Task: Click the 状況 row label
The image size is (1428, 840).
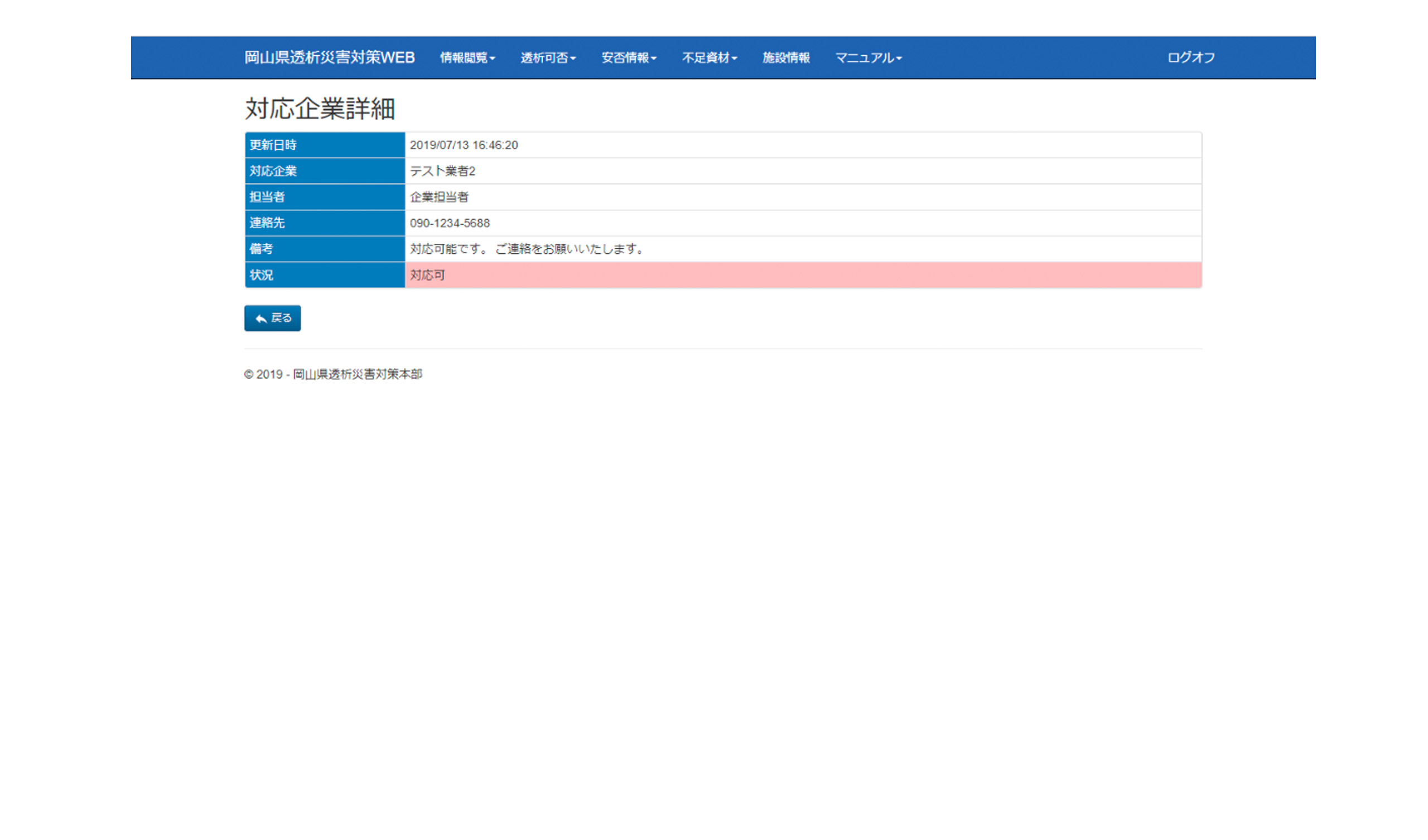Action: (262, 276)
